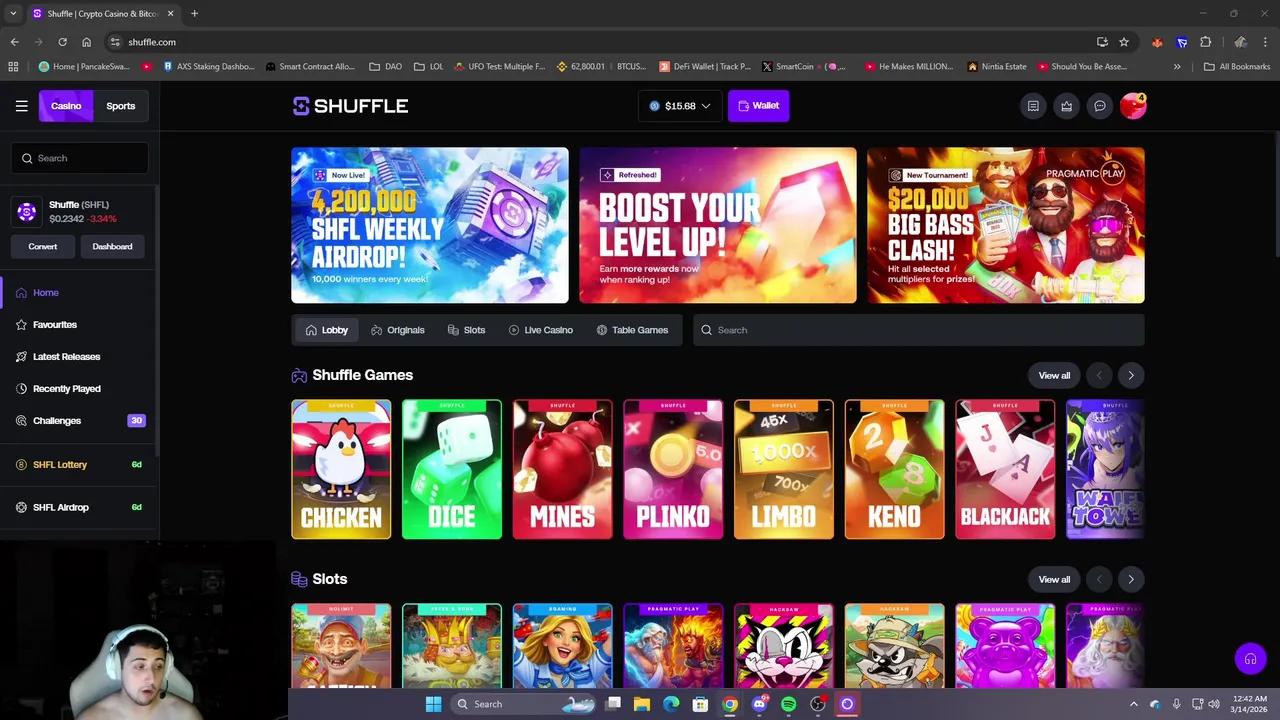
Task: Click the Slots carousel next arrow
Action: 1131,579
